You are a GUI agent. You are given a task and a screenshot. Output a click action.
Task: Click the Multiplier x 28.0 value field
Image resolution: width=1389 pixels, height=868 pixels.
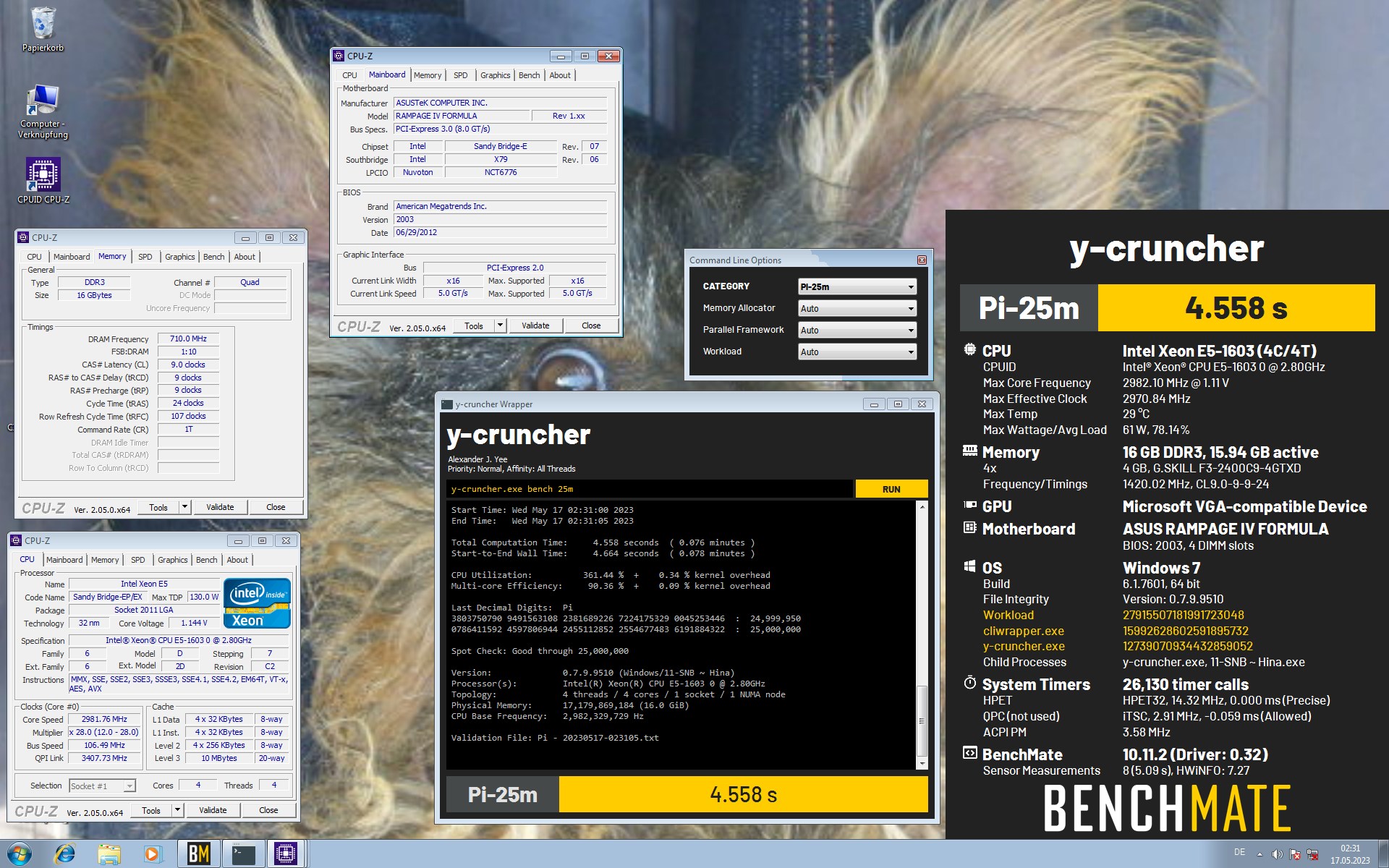tap(104, 732)
